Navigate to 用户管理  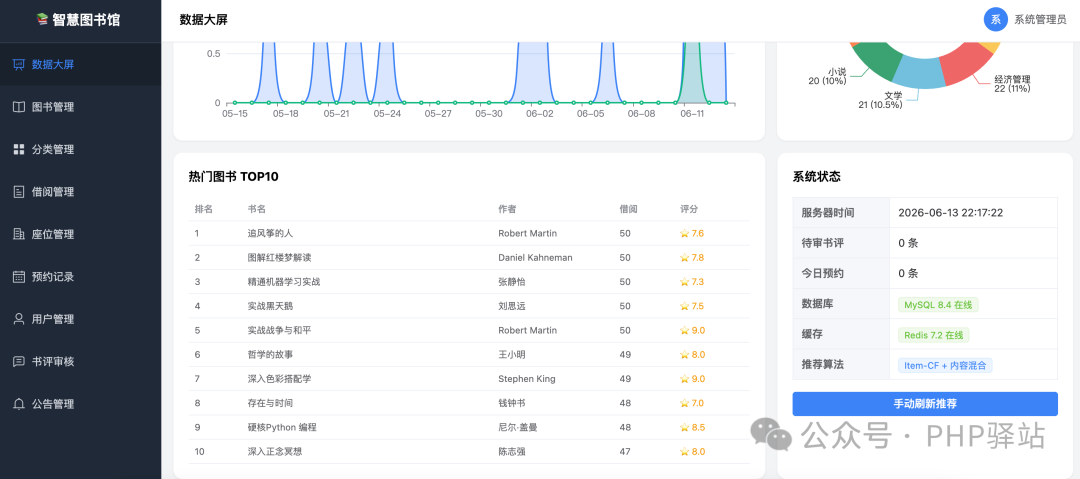pyautogui.click(x=81, y=319)
